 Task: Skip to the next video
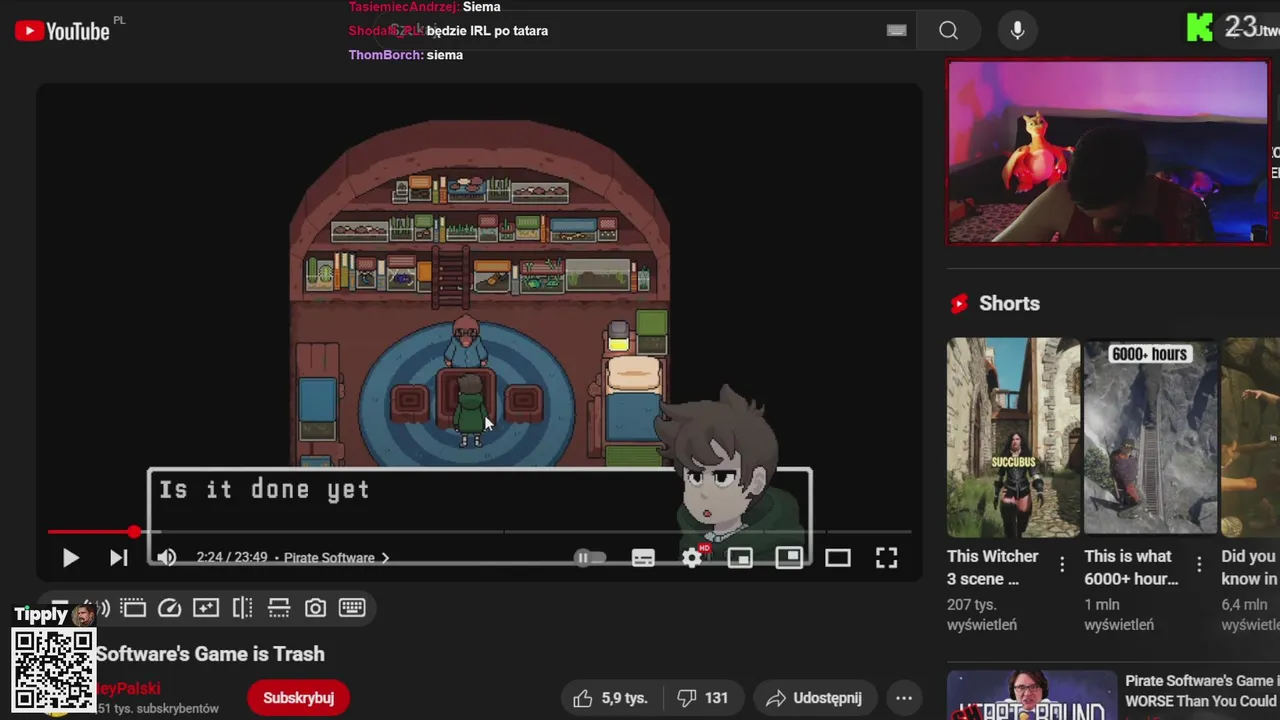point(118,558)
